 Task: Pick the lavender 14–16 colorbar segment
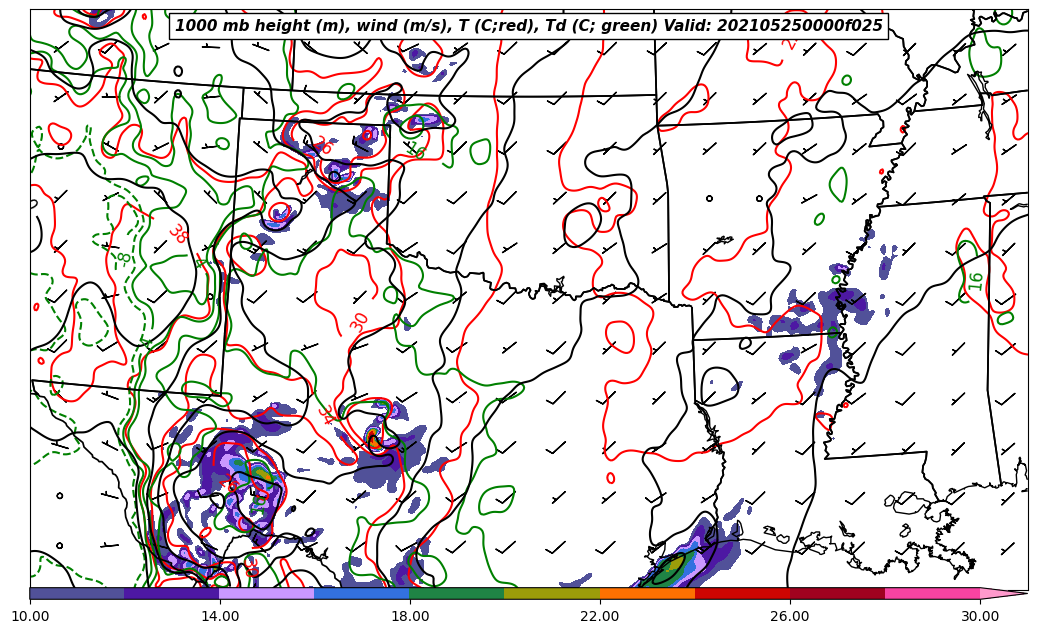(x=267, y=593)
